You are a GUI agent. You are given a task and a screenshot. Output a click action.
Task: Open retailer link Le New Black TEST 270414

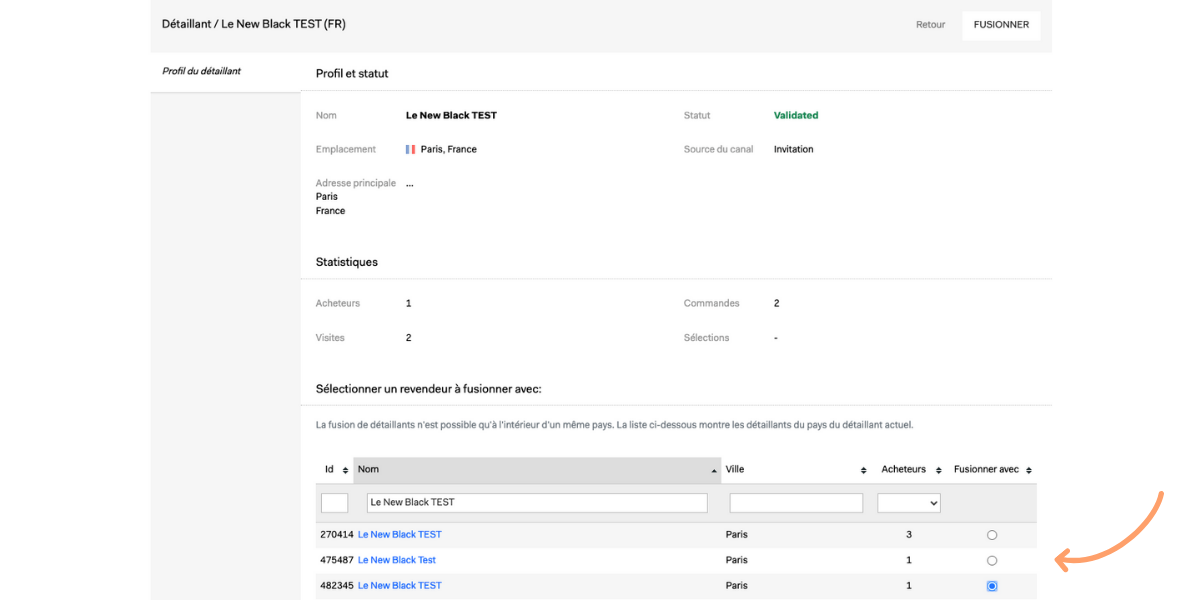click(x=400, y=535)
